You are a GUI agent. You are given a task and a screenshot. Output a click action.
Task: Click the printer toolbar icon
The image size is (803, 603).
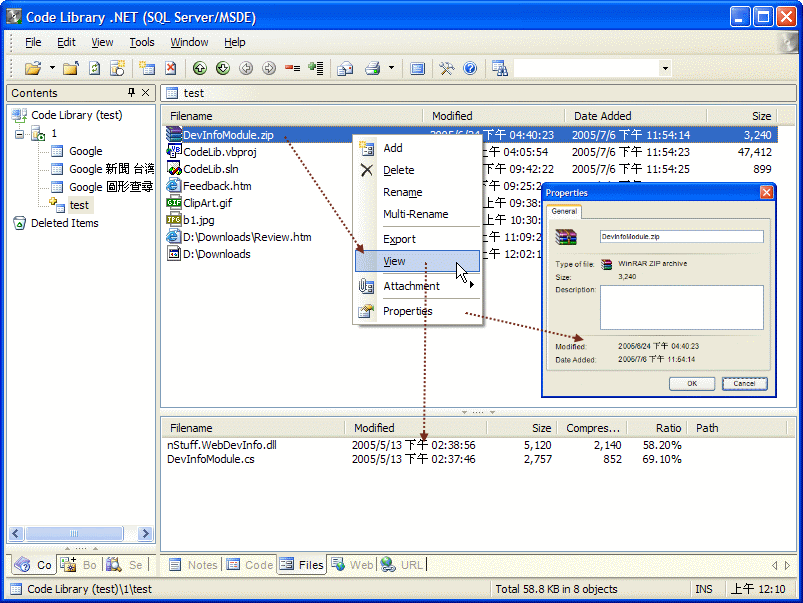tap(373, 68)
